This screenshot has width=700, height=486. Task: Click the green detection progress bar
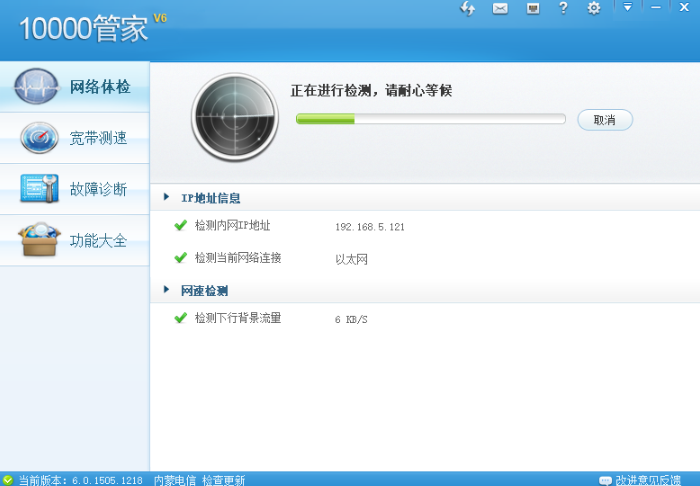[431, 119]
